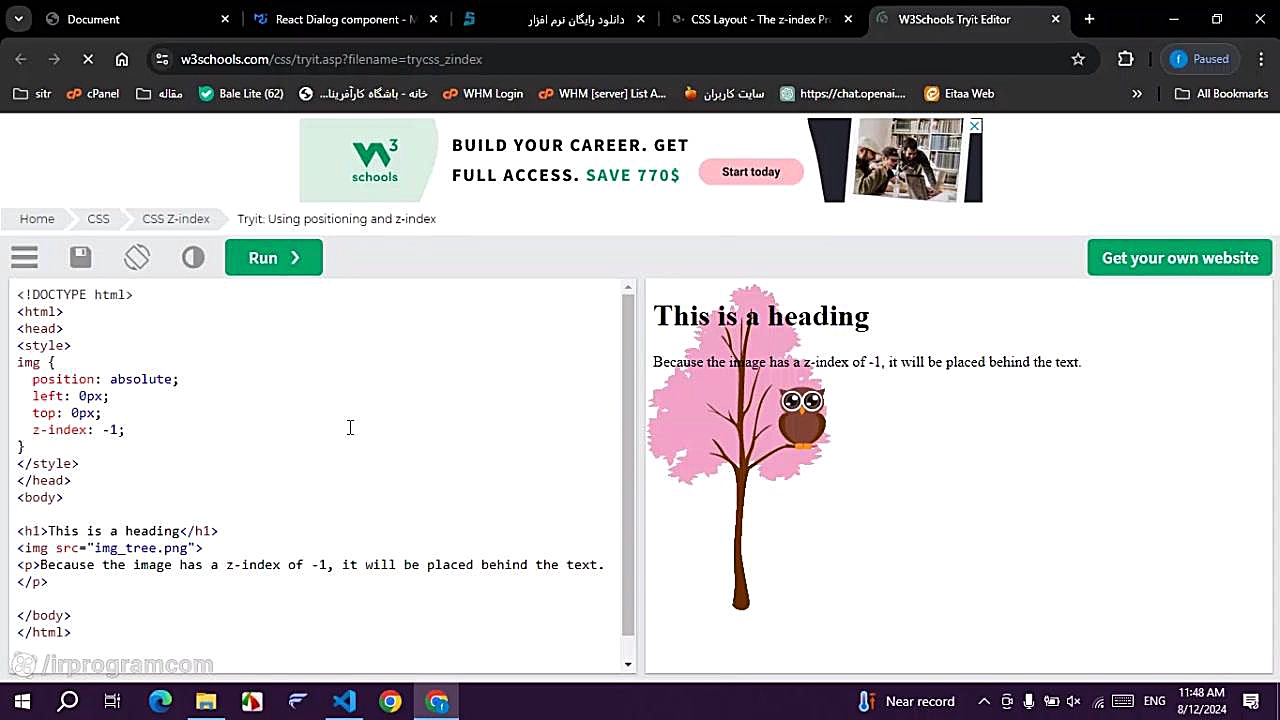Open the browser extensions puzzle icon
The image size is (1280, 720).
point(1126,59)
